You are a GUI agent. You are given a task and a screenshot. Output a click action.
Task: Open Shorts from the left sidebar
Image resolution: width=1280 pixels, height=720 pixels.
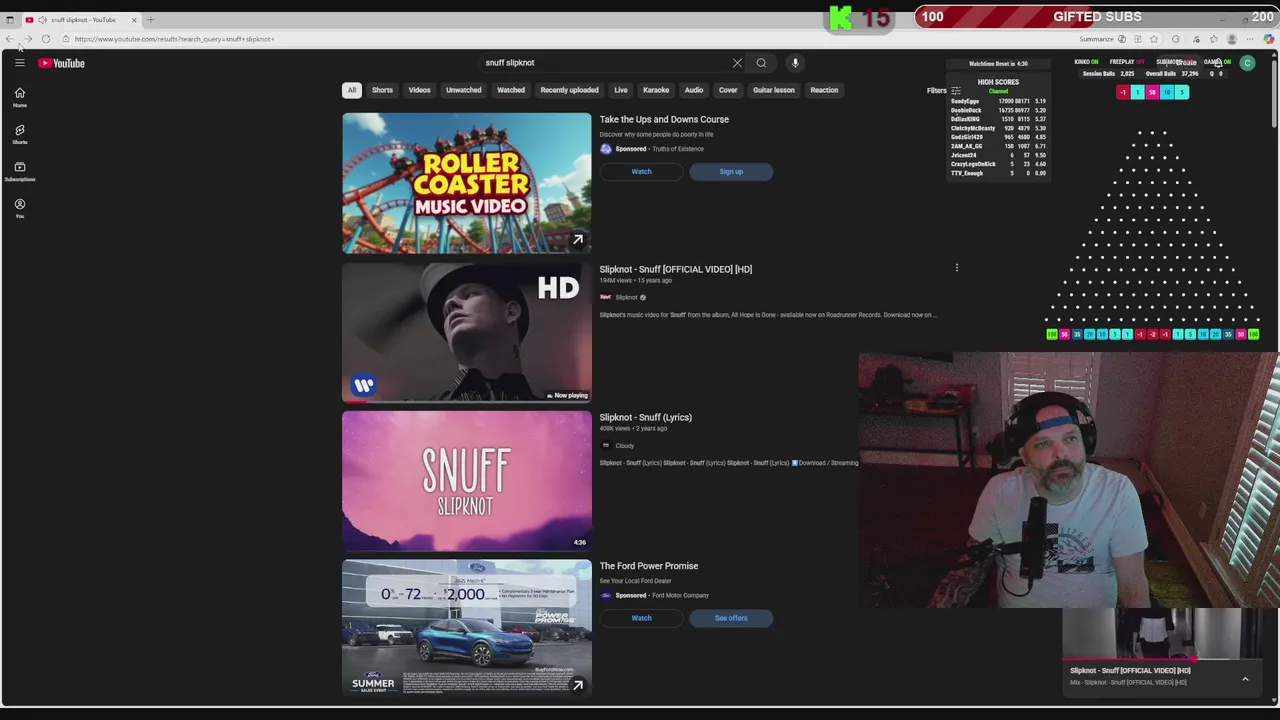(x=19, y=134)
